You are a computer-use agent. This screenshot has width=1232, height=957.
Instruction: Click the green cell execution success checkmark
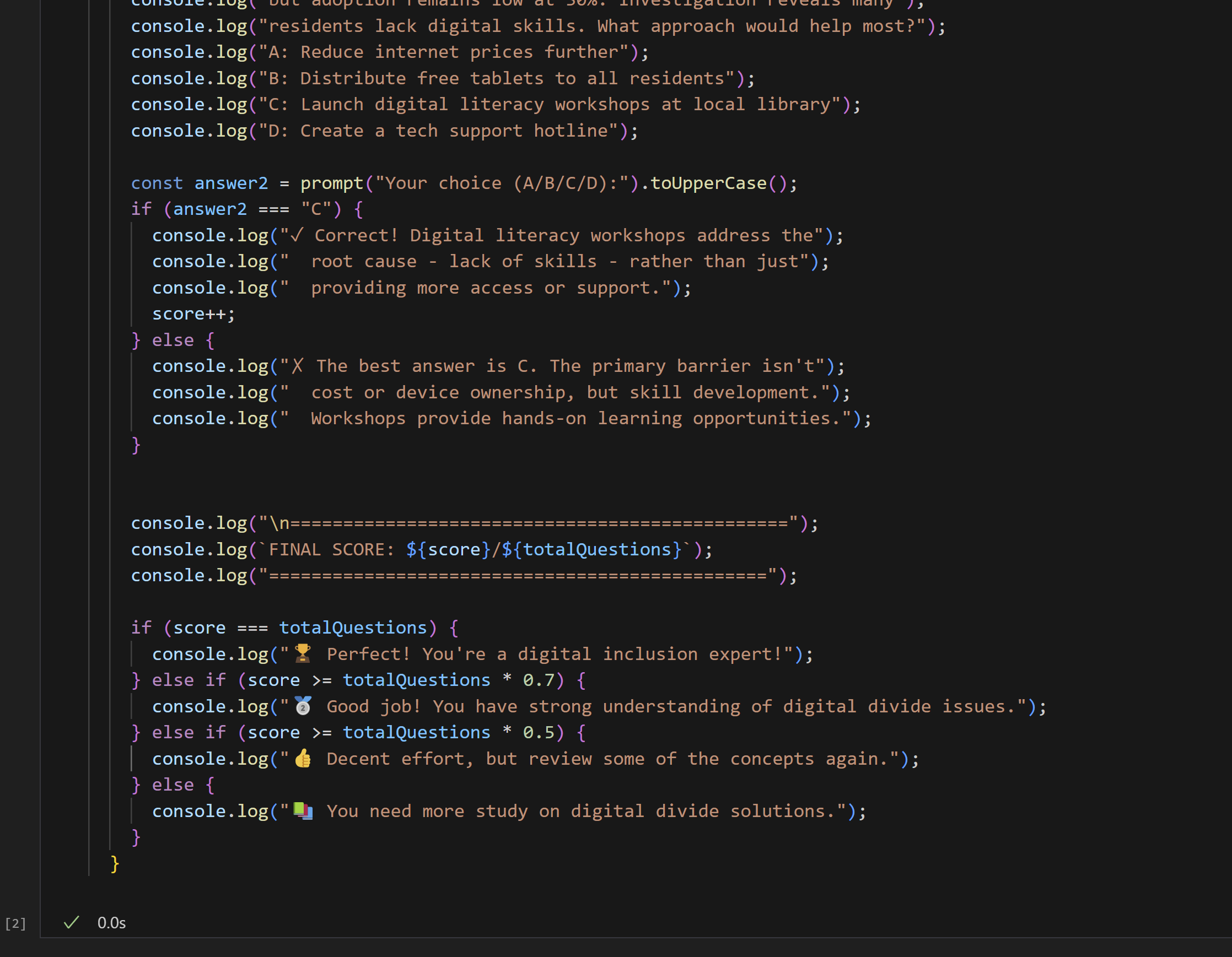point(71,923)
